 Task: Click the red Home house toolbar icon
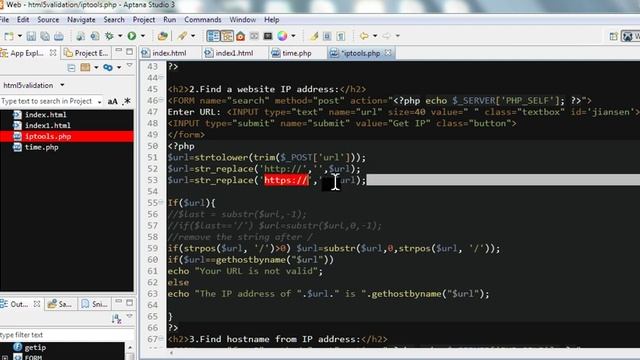[240, 36]
